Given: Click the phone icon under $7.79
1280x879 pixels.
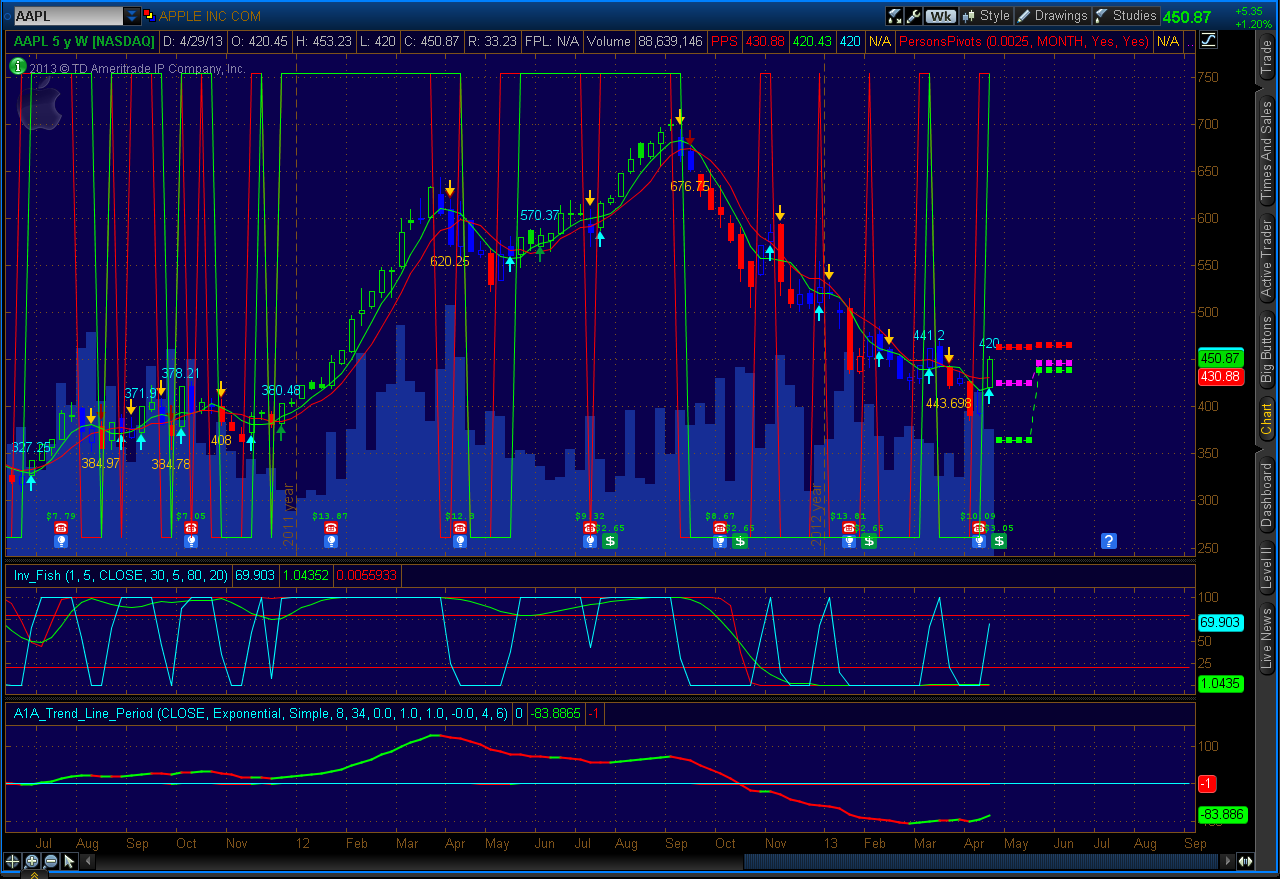Looking at the screenshot, I should coord(60,528).
